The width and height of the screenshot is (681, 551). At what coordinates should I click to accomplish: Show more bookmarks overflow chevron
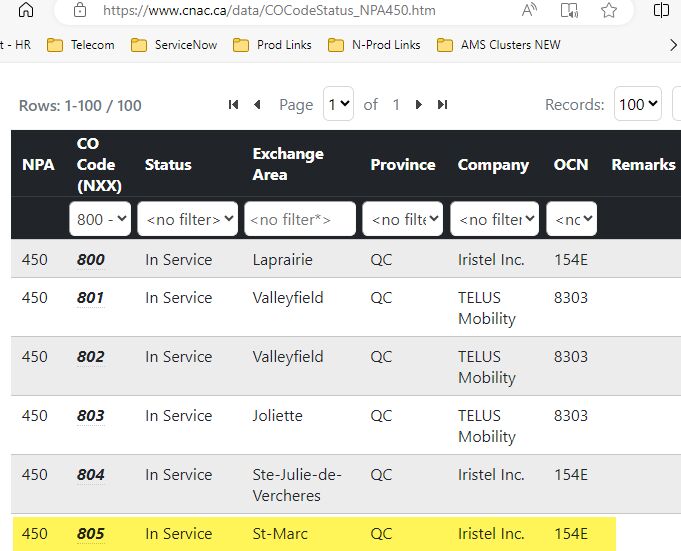(673, 45)
